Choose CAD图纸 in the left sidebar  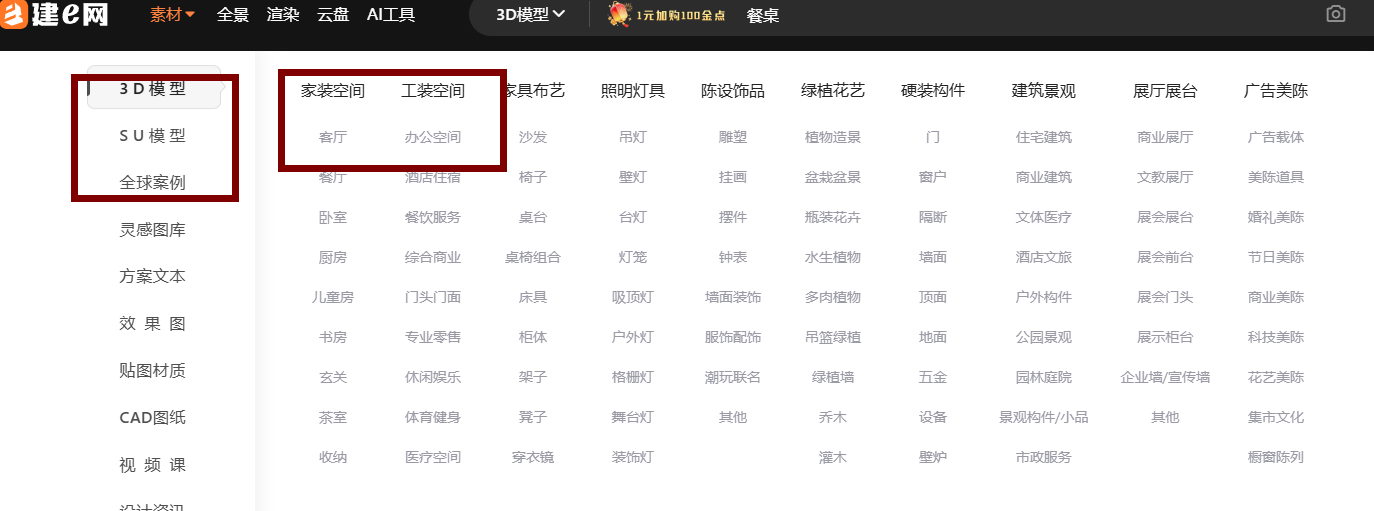click(x=152, y=418)
